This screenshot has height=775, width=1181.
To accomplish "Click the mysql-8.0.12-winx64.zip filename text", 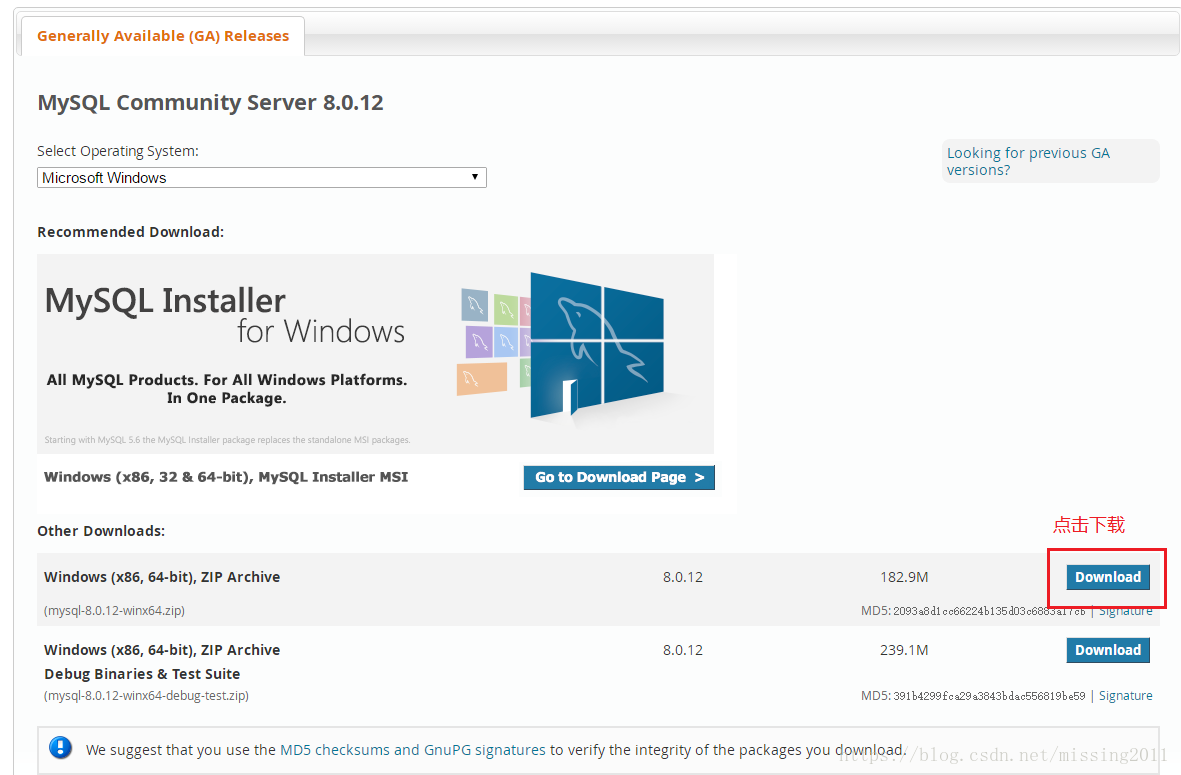I will tap(115, 610).
